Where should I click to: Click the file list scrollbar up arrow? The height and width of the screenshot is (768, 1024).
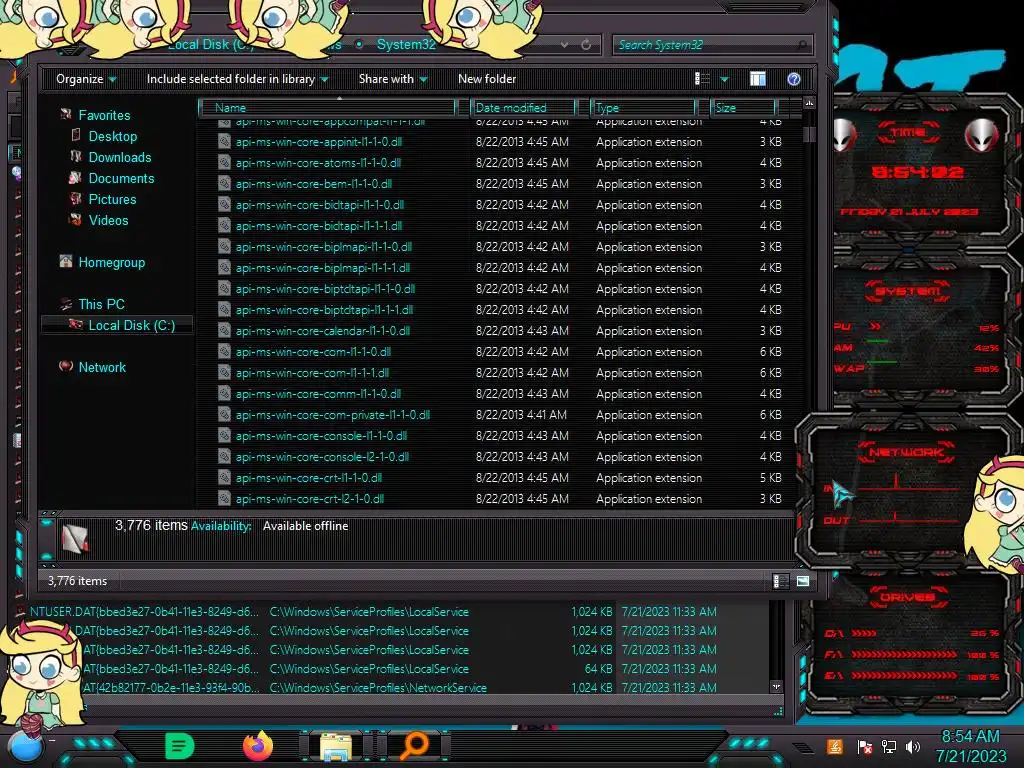809,103
